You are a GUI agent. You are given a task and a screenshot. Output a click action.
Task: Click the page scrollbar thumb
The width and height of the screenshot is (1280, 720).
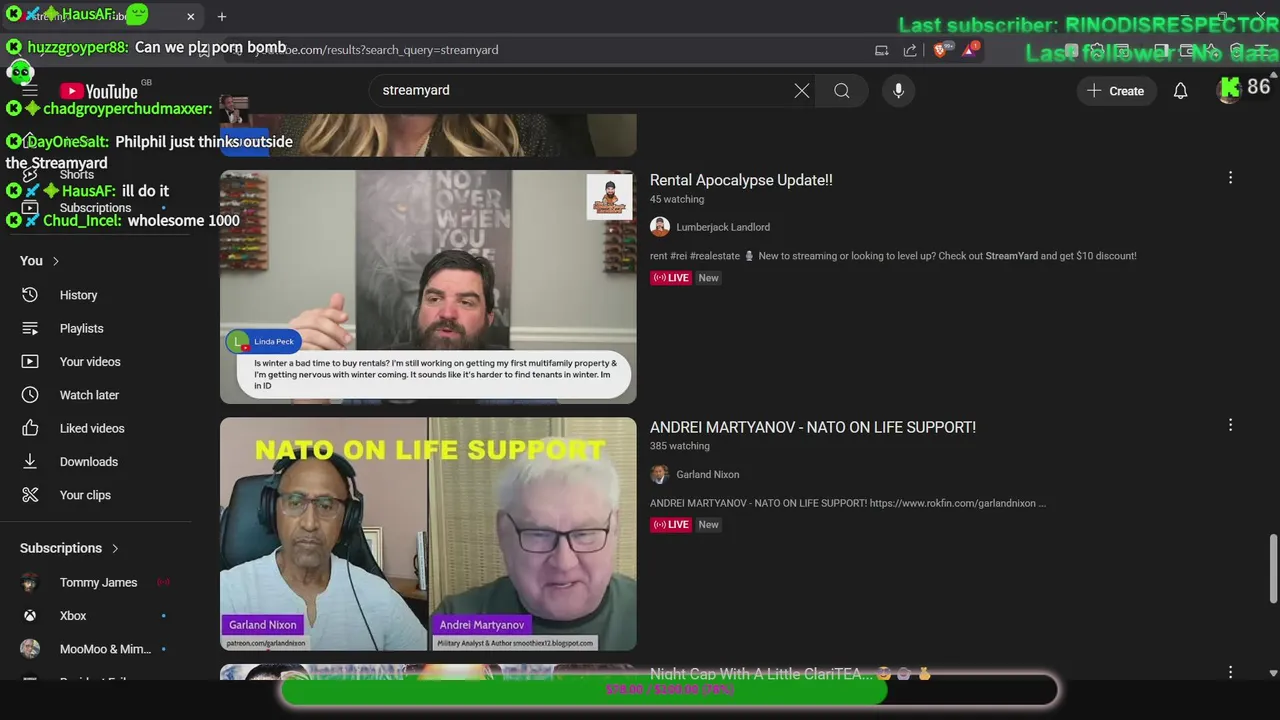[1273, 569]
